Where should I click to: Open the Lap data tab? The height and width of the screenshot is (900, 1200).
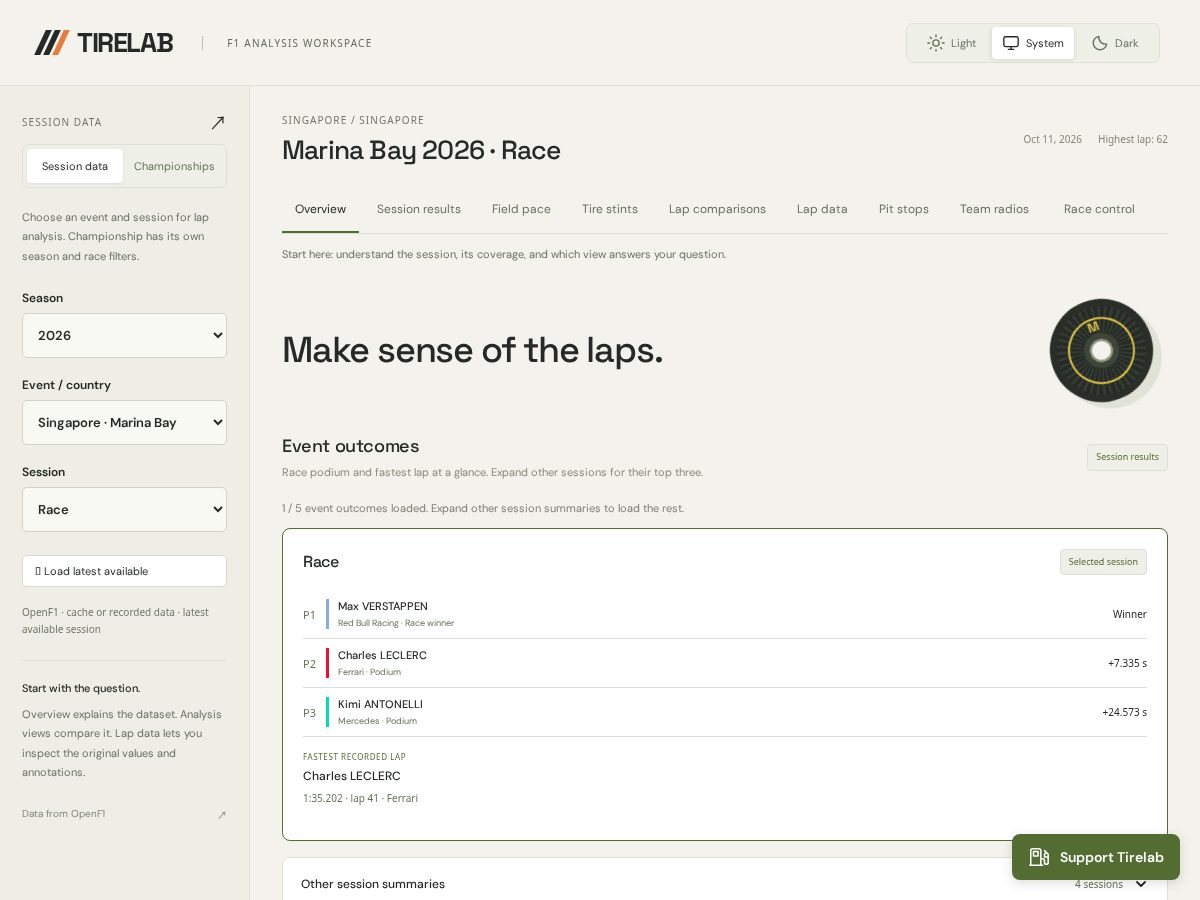point(822,209)
